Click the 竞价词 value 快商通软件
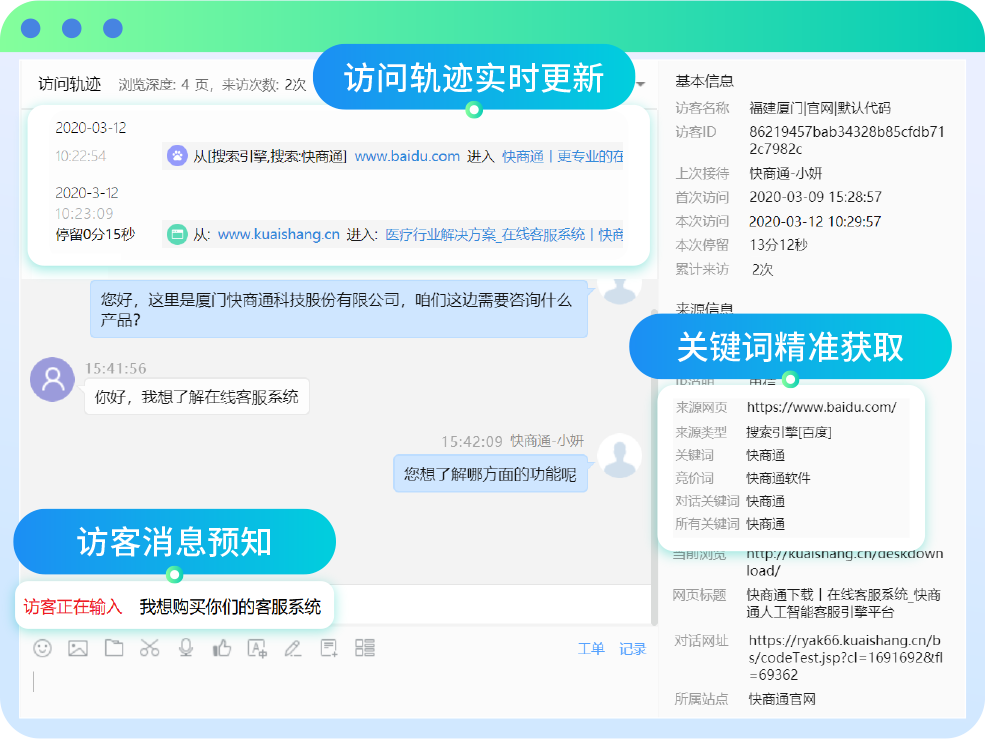 coord(778,478)
